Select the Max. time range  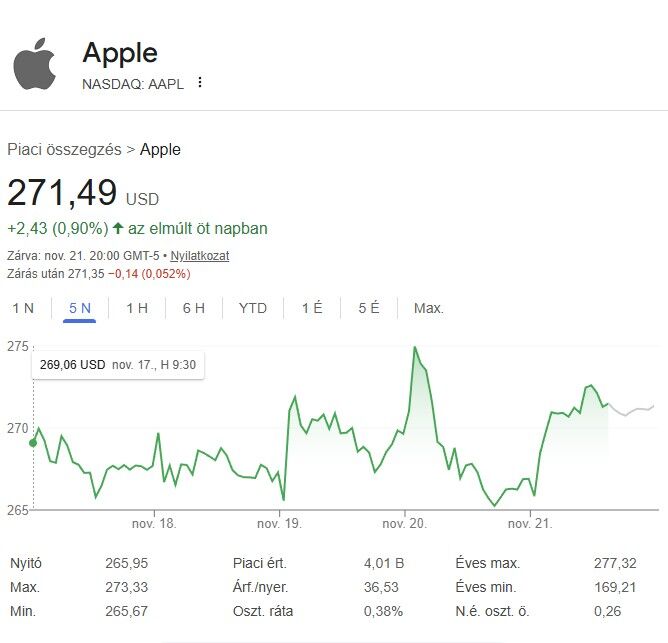point(428,308)
